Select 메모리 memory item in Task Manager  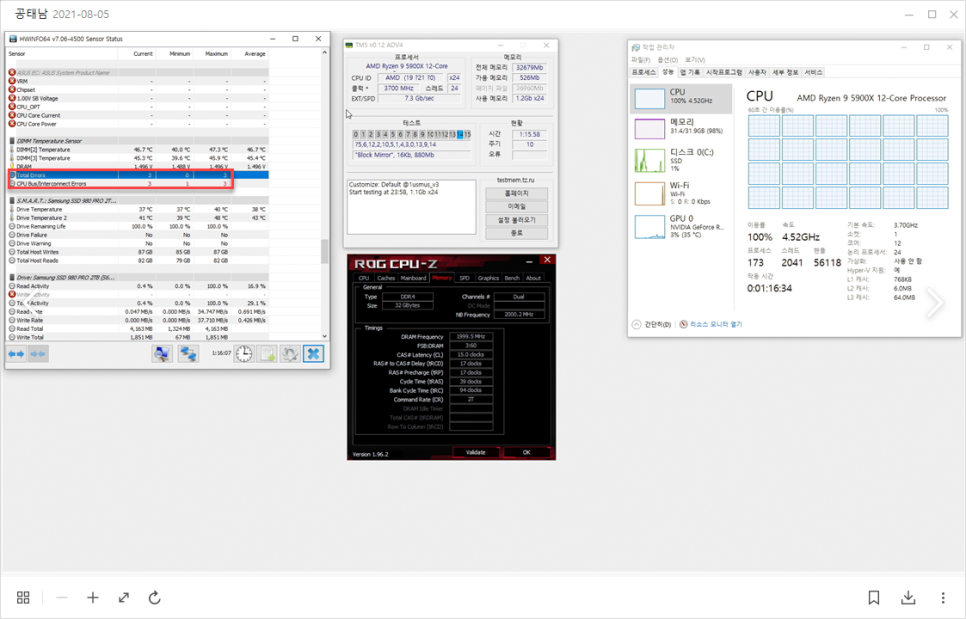(681, 127)
